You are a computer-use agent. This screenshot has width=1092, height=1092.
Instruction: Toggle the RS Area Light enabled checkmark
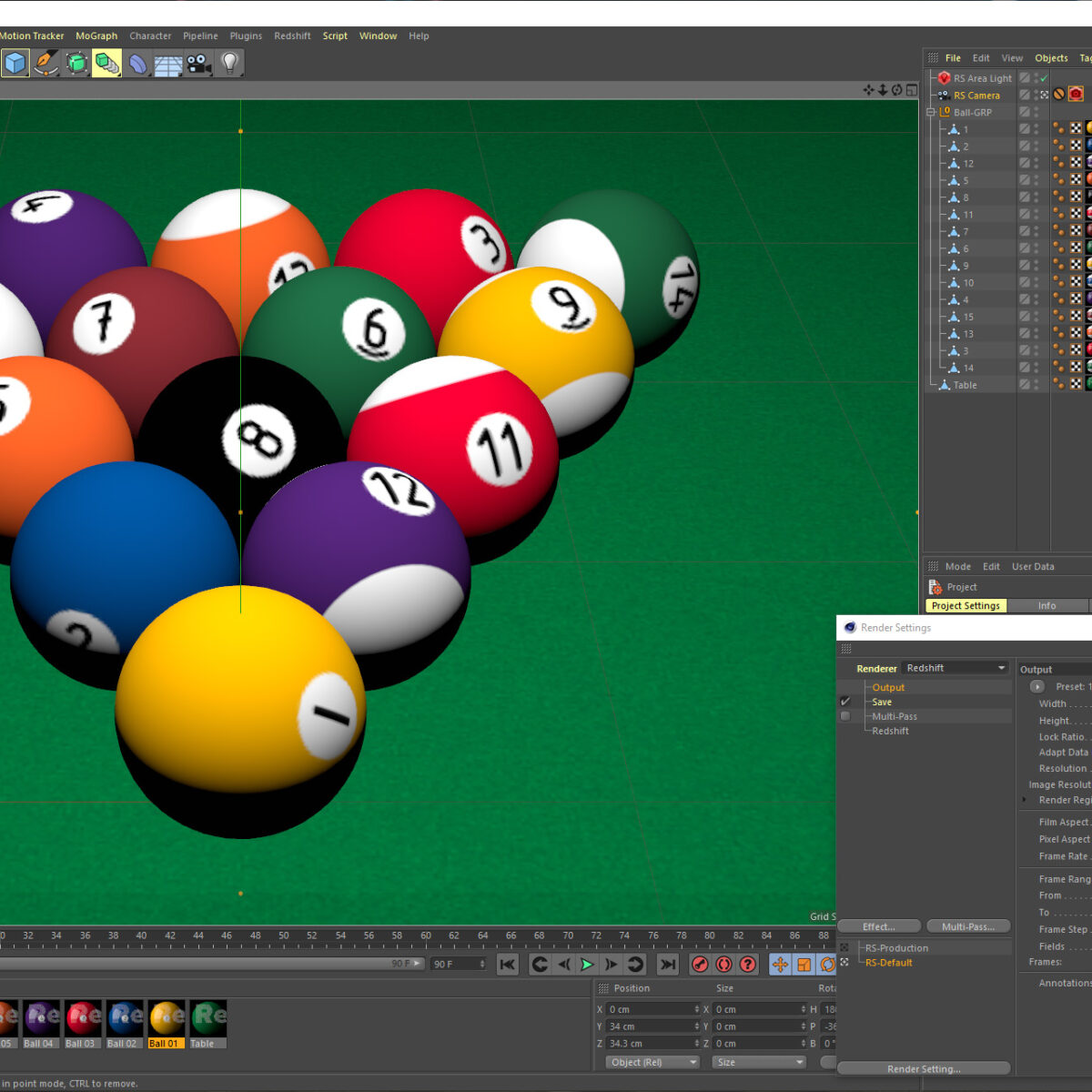[x=1044, y=78]
